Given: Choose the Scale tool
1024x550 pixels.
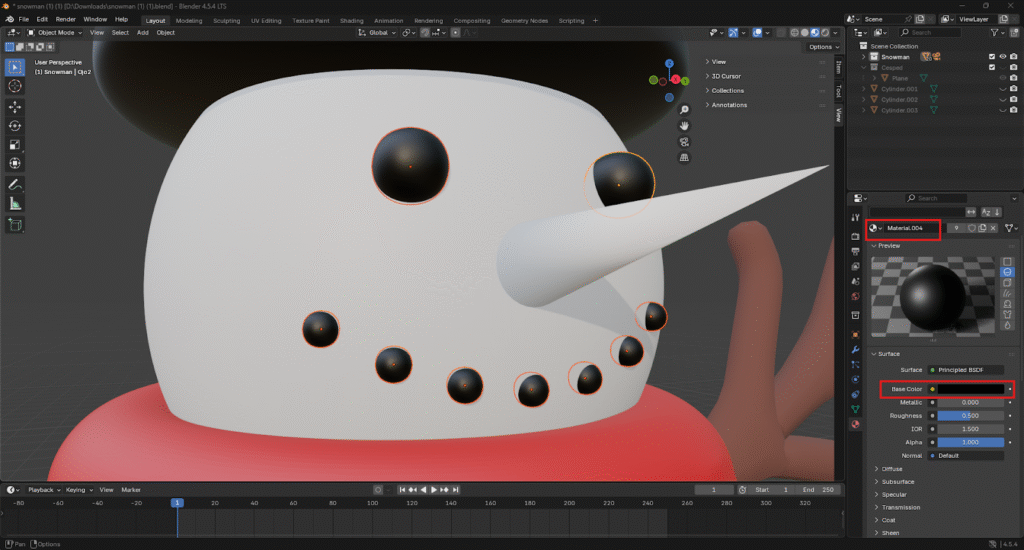Looking at the screenshot, I should (x=15, y=144).
